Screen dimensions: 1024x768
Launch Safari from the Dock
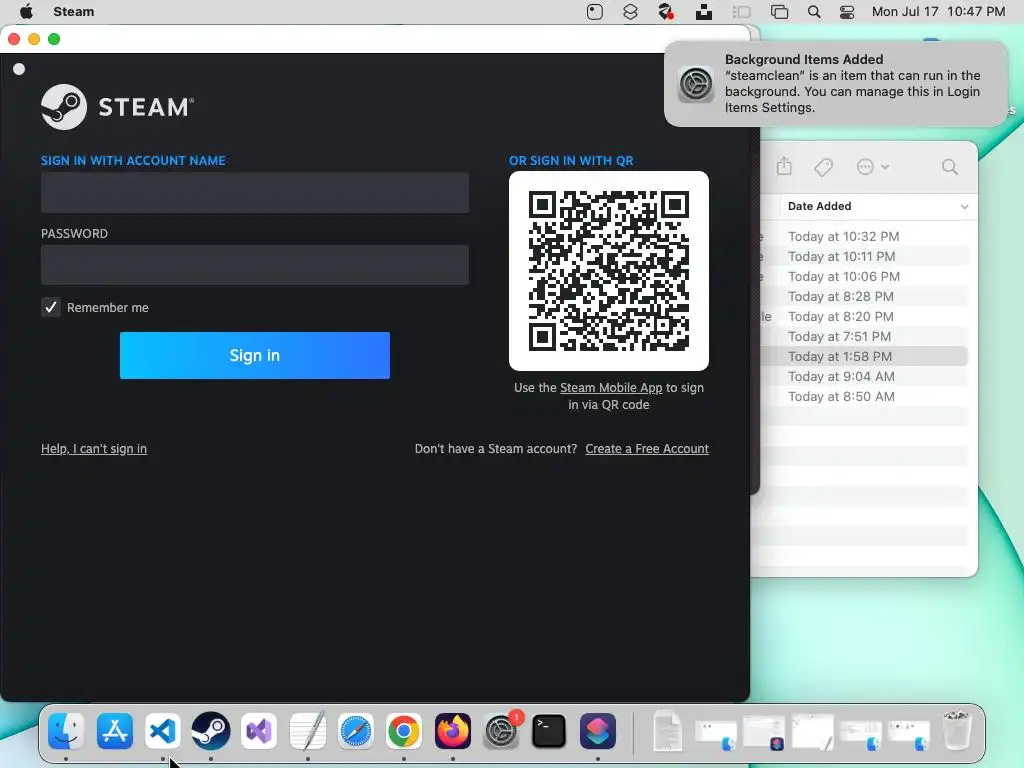coord(356,731)
